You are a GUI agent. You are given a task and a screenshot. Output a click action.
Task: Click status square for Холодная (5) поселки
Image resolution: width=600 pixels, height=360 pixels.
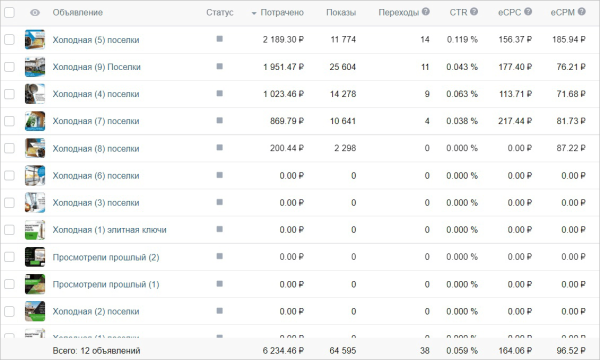(220, 39)
